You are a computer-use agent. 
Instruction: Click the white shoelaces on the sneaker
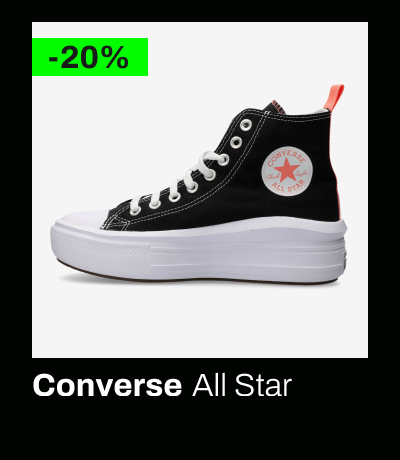pyautogui.click(x=182, y=181)
